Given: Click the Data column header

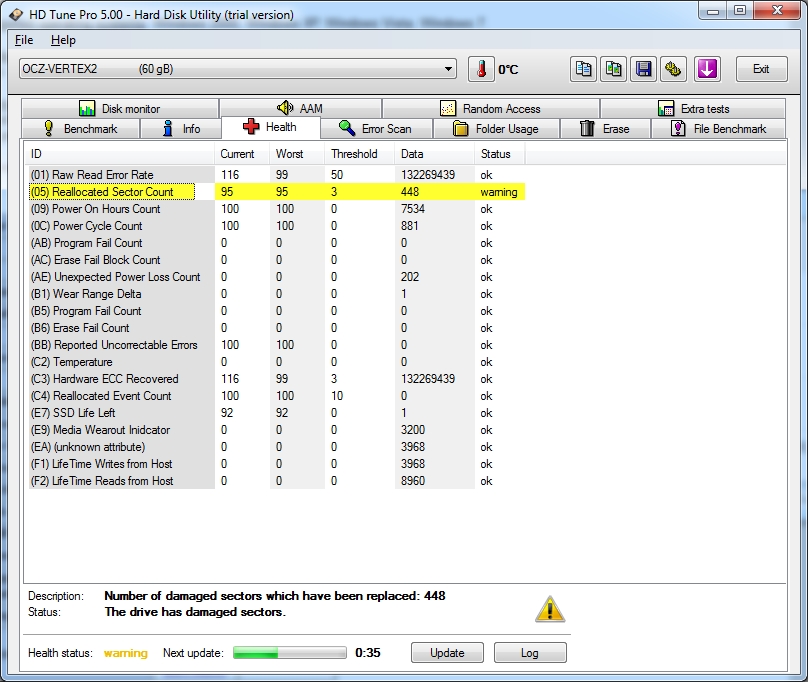Looking at the screenshot, I should (x=434, y=154).
